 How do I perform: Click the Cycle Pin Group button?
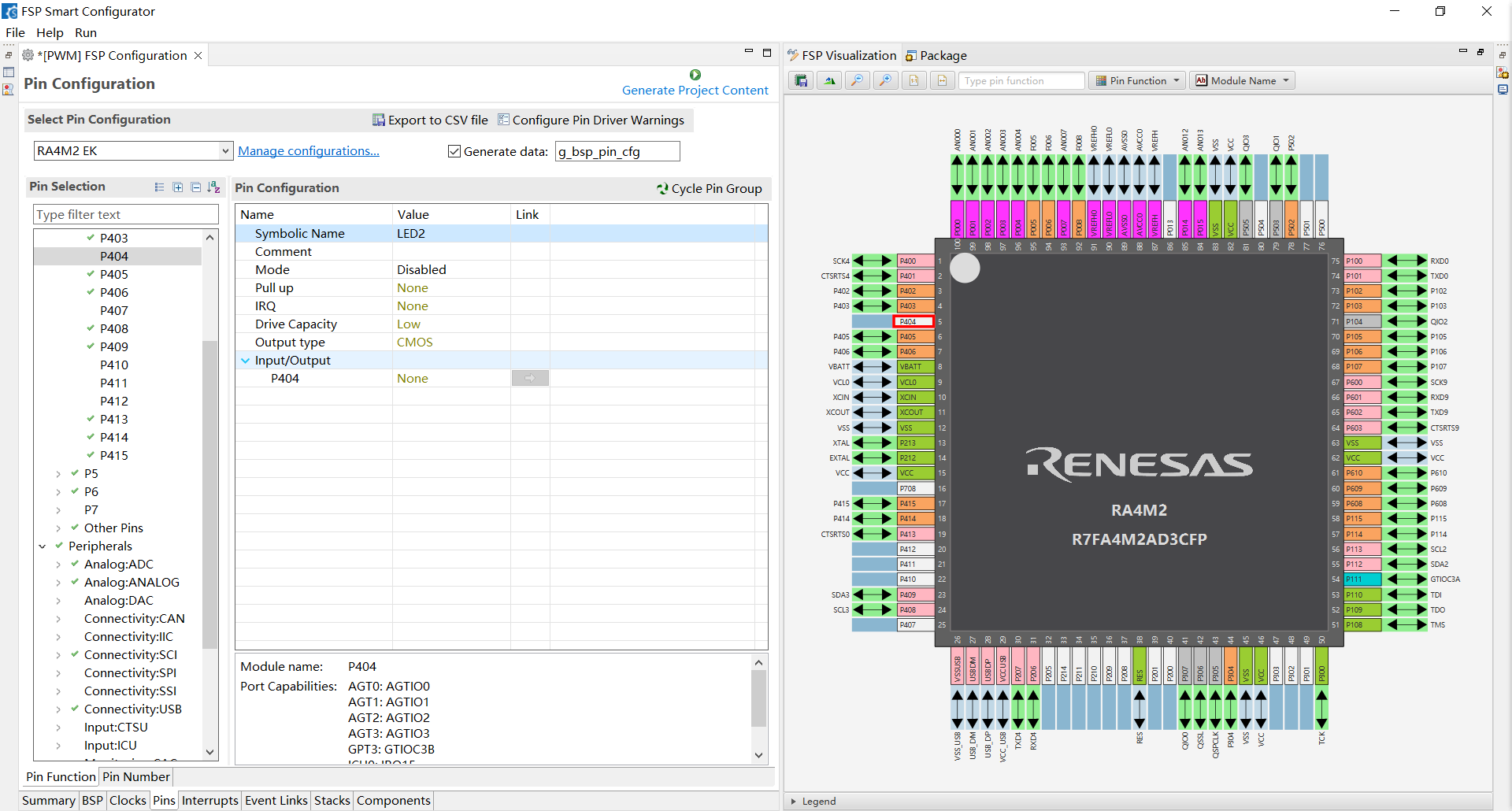[710, 189]
